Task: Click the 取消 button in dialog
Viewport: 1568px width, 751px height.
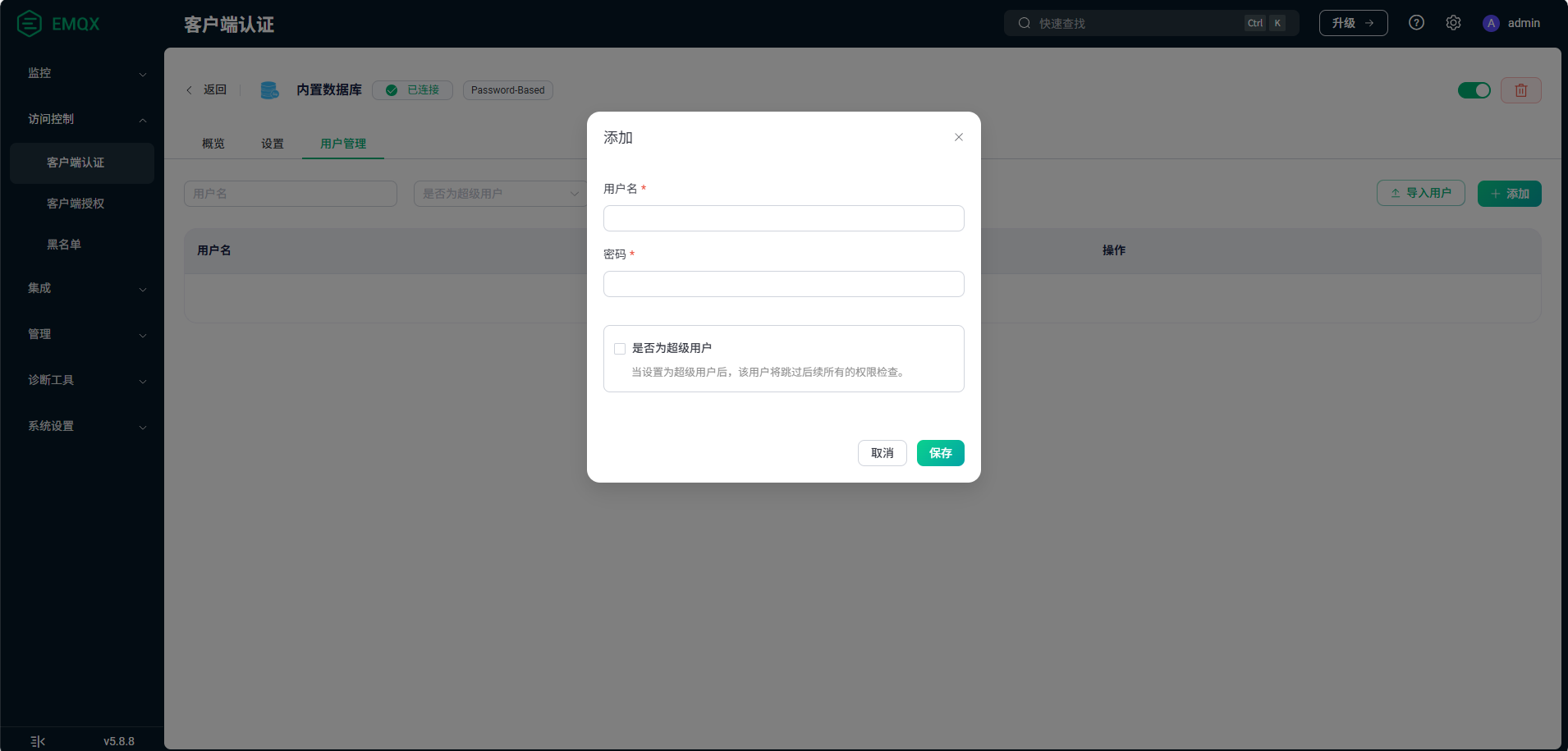Action: [883, 453]
